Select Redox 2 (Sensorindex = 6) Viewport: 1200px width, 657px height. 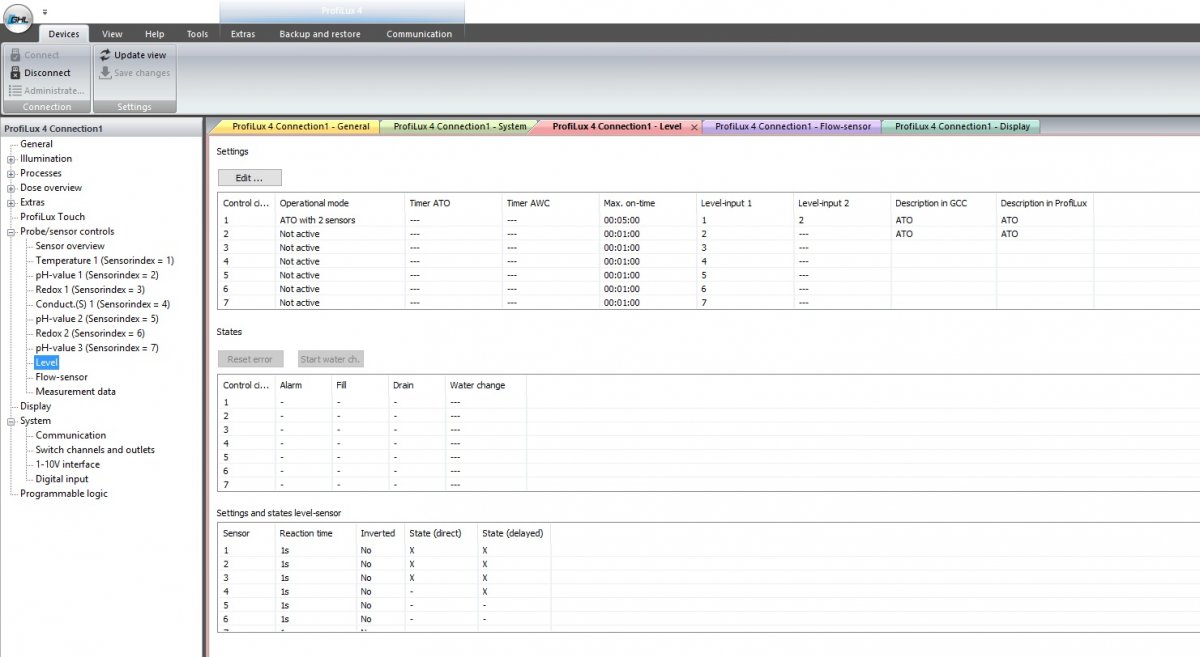point(90,333)
